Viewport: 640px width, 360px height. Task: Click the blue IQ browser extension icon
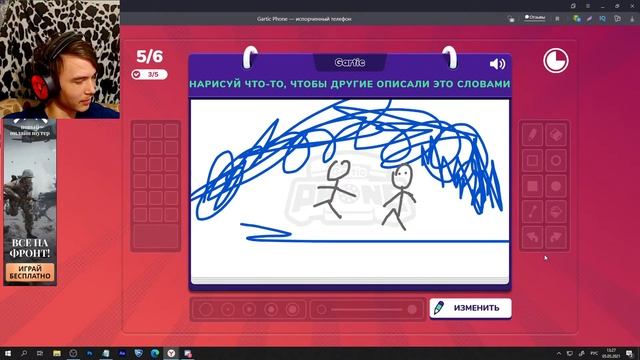[602, 18]
